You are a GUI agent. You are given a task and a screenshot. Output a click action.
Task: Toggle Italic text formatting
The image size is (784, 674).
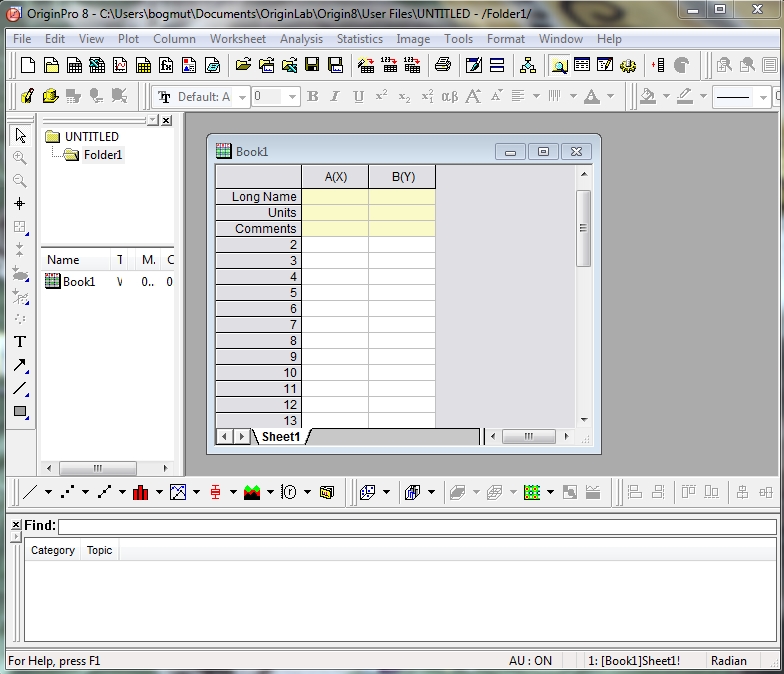point(335,96)
